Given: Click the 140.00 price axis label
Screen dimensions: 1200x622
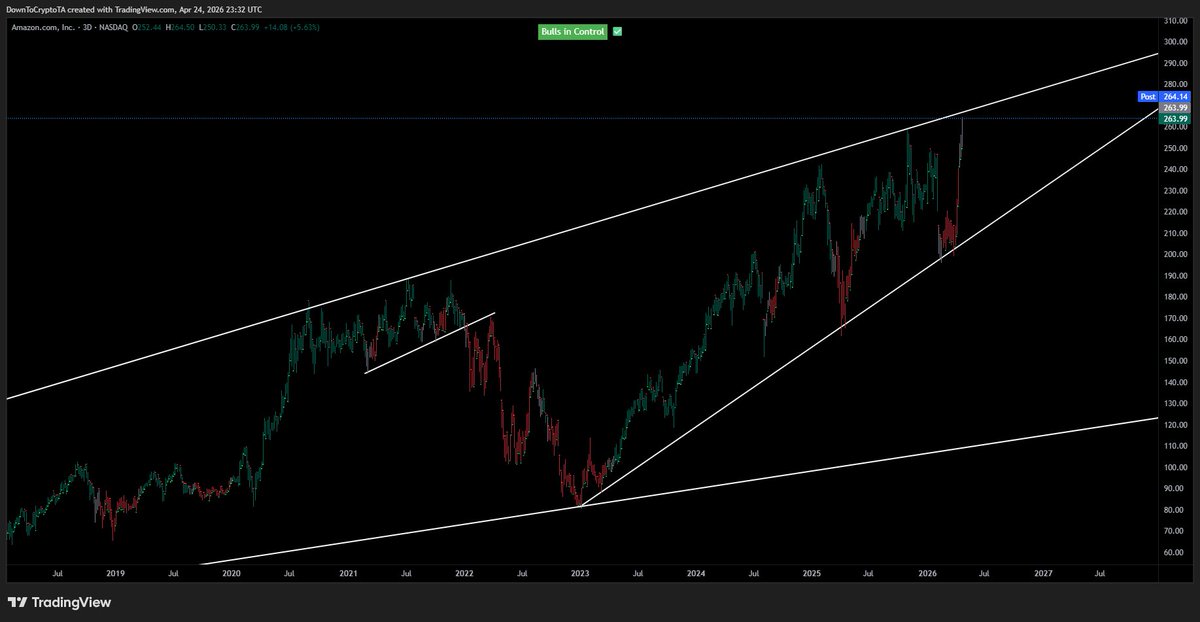Looking at the screenshot, I should [x=1175, y=382].
